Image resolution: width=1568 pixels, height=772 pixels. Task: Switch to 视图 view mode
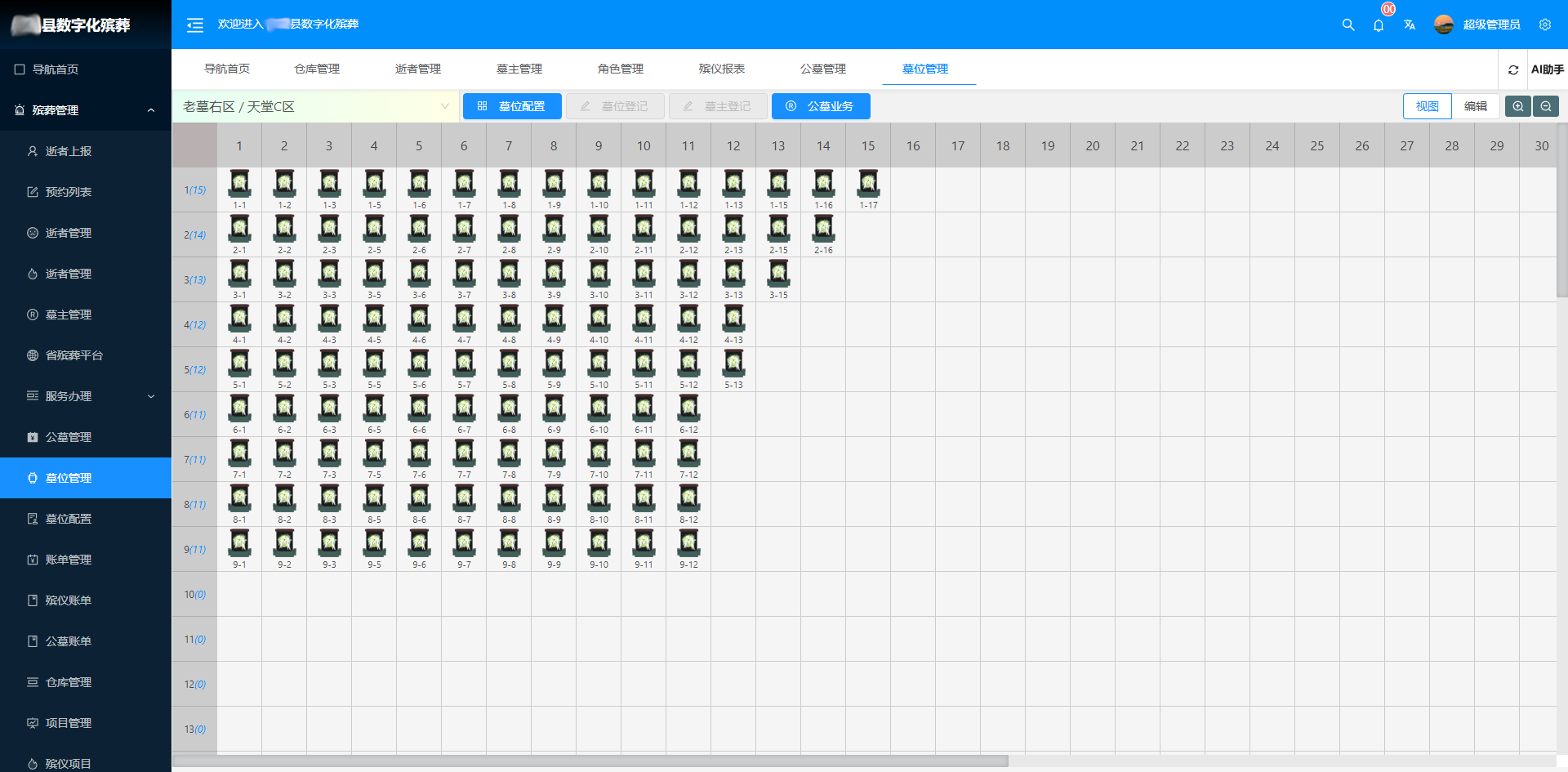[x=1427, y=106]
